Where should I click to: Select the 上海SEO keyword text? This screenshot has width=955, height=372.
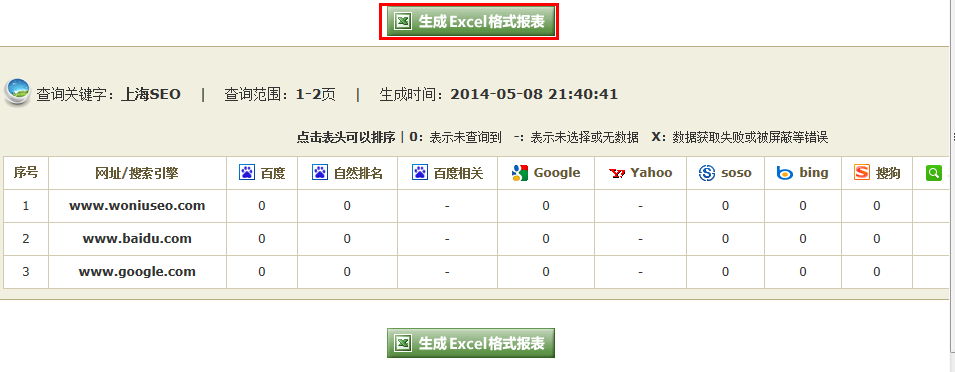tap(151, 94)
